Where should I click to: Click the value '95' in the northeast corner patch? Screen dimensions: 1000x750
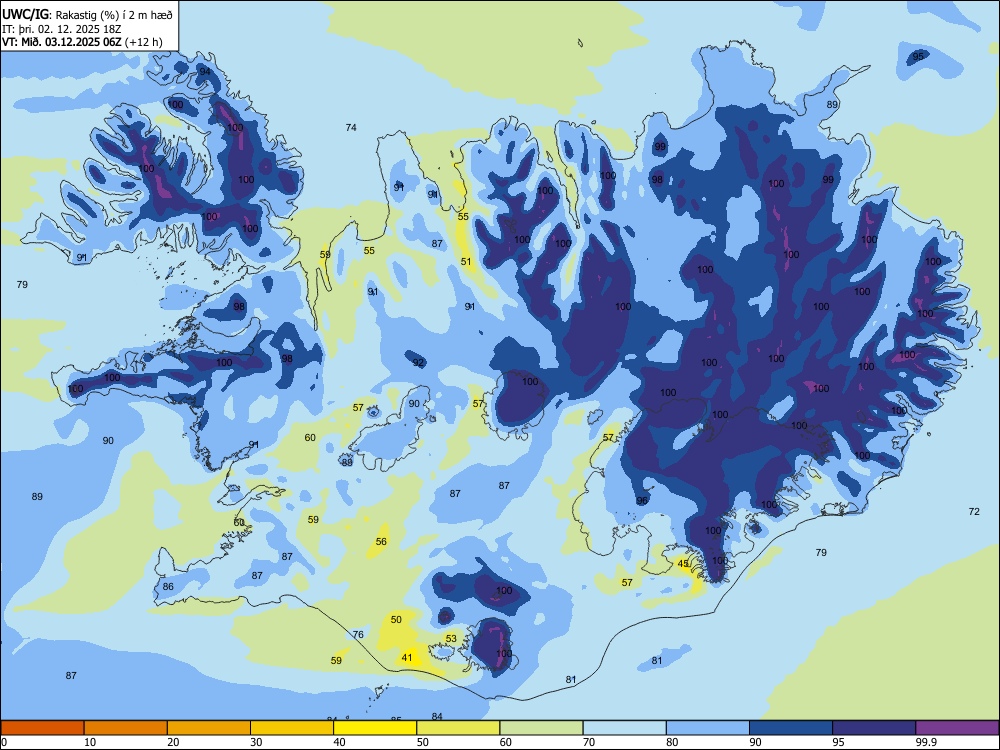coord(918,56)
